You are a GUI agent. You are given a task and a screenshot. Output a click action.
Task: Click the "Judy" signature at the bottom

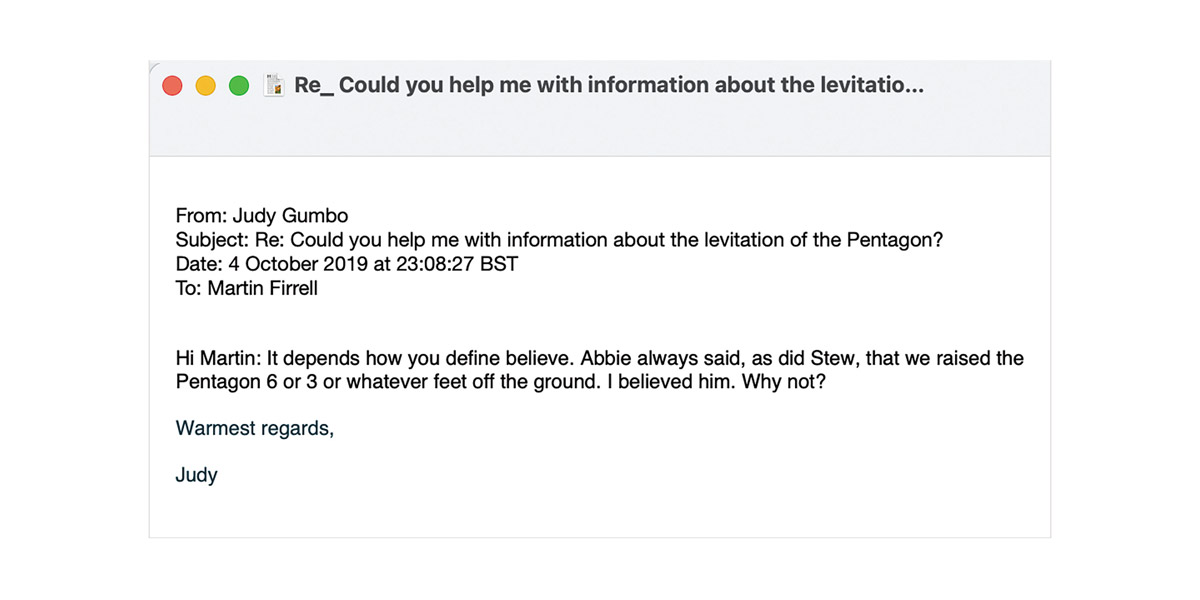coord(196,475)
